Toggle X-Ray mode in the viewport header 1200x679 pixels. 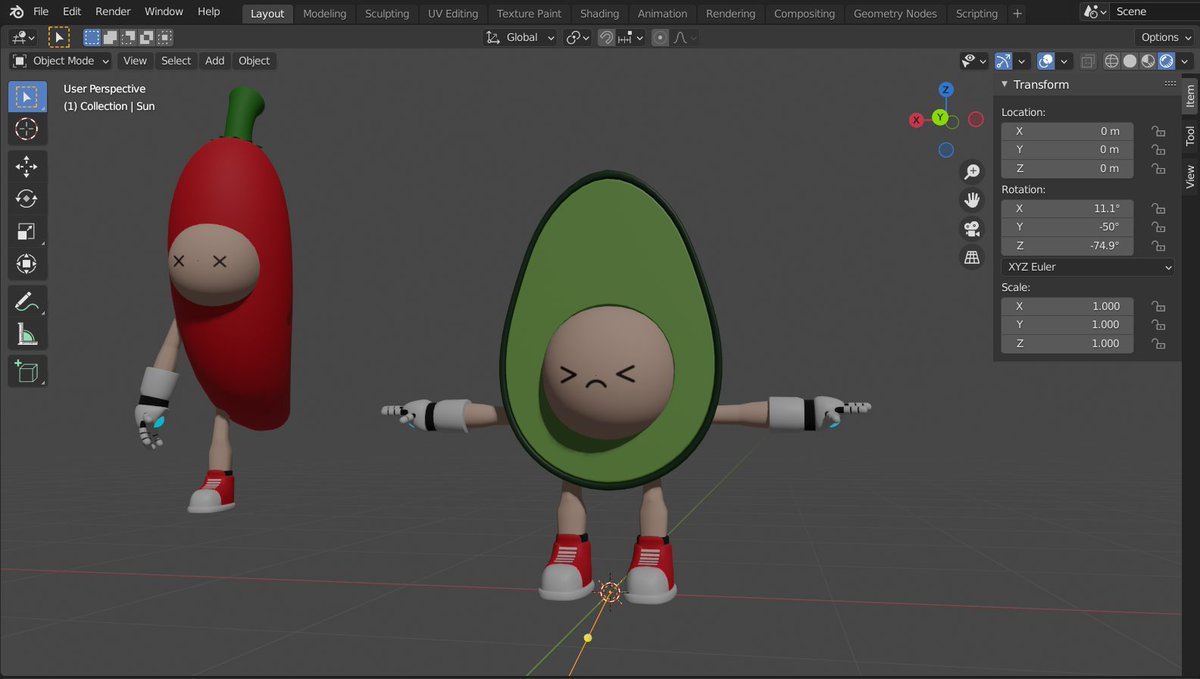pyautogui.click(x=1088, y=61)
